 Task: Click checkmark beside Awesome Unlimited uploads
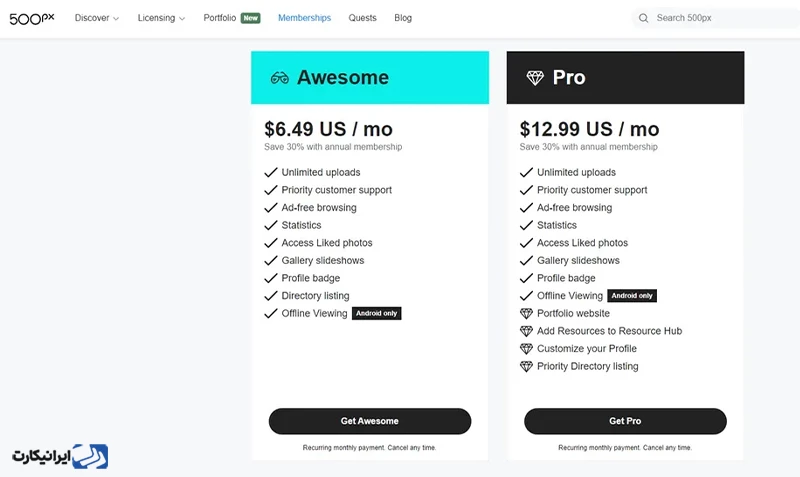(x=270, y=172)
